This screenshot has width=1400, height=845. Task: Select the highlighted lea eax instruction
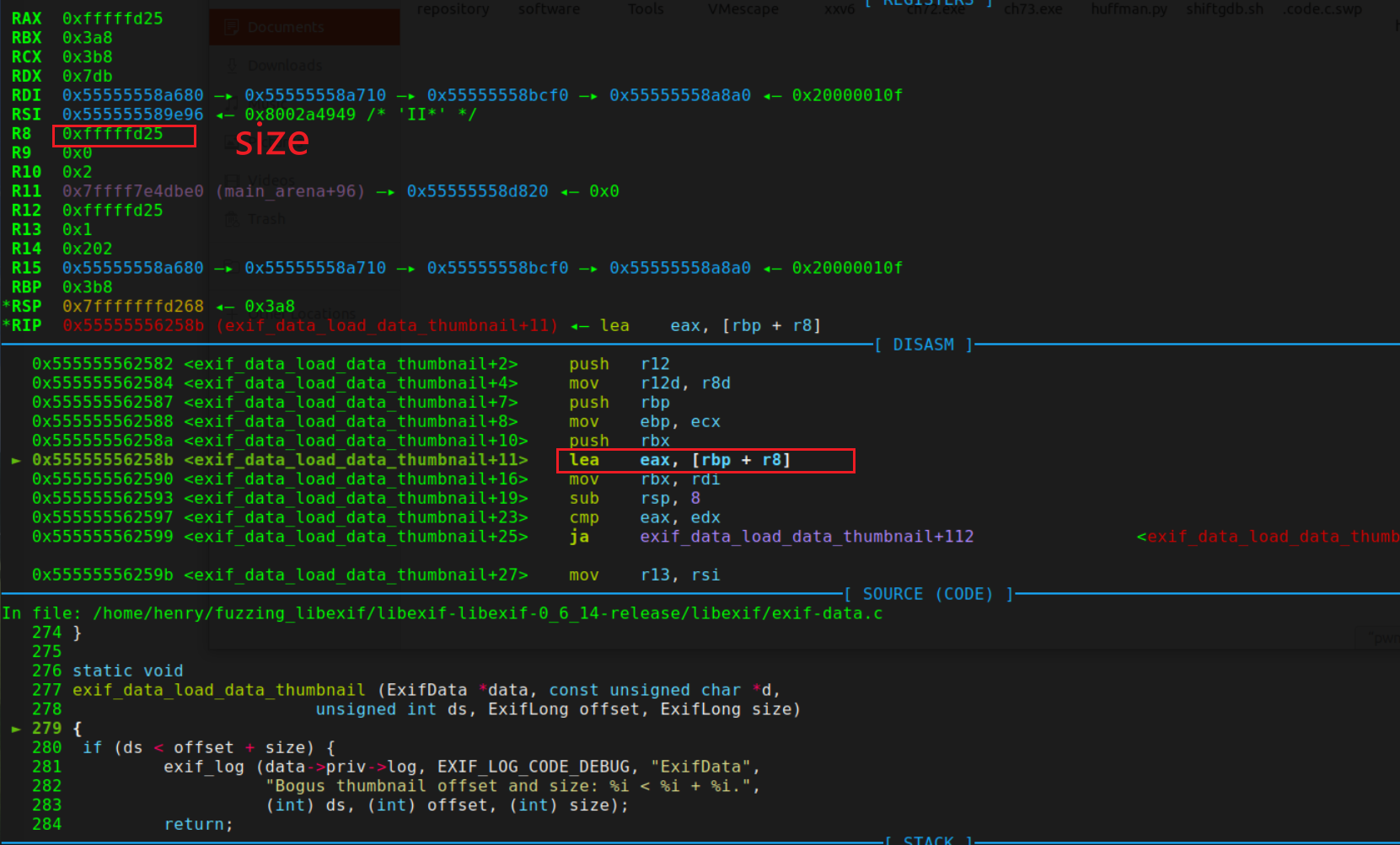pyautogui.click(x=705, y=460)
